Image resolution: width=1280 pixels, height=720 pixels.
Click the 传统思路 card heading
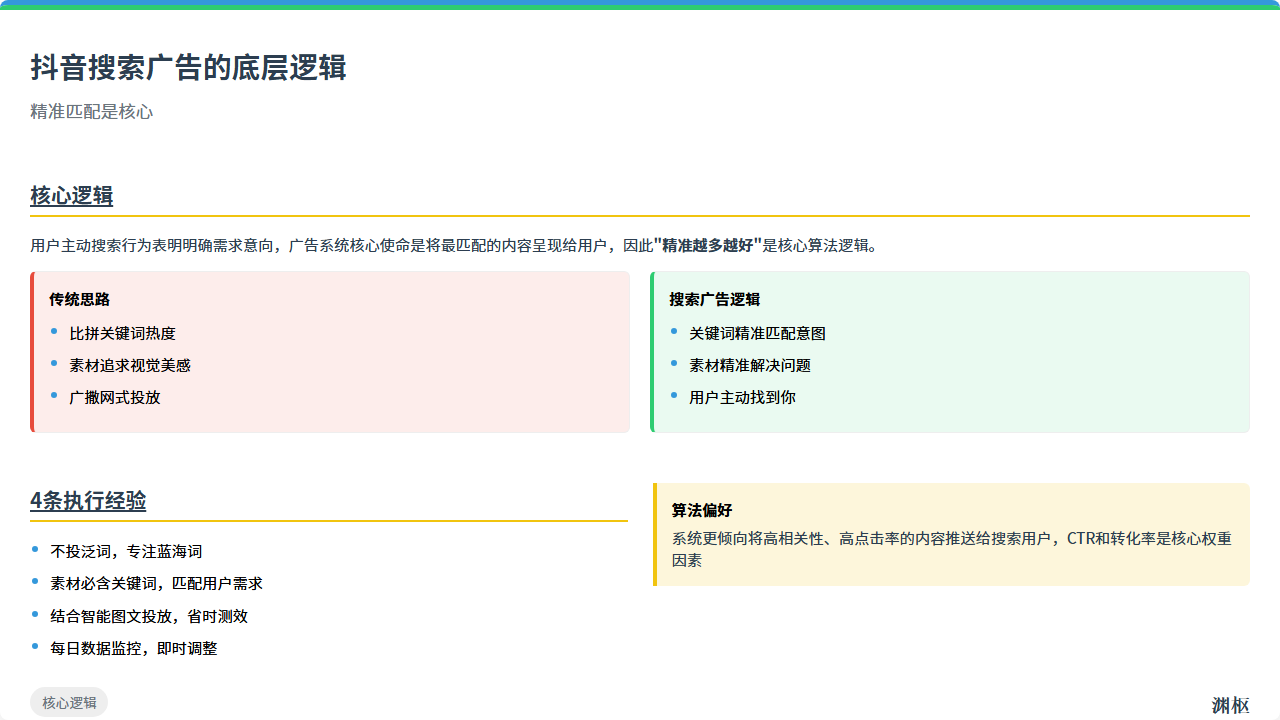[x=79, y=299]
